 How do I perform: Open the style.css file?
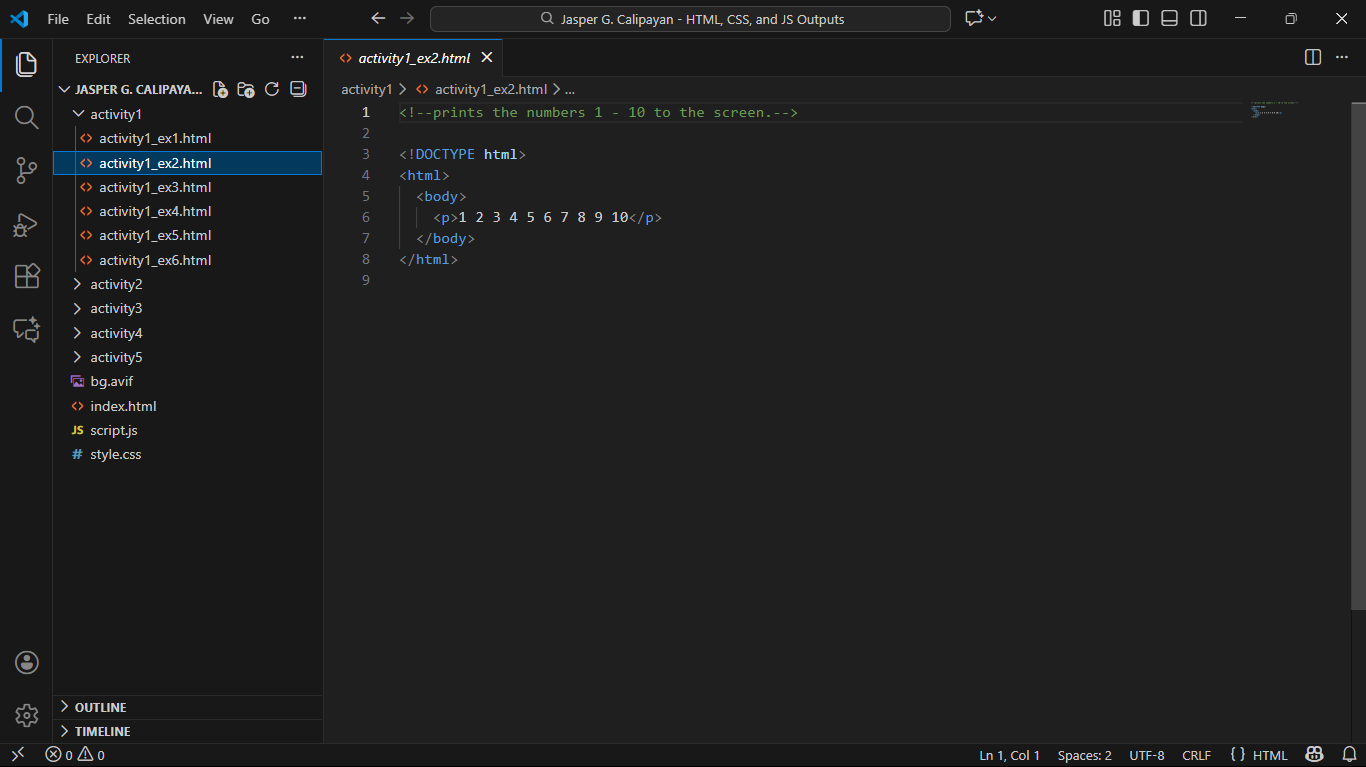[x=115, y=454]
